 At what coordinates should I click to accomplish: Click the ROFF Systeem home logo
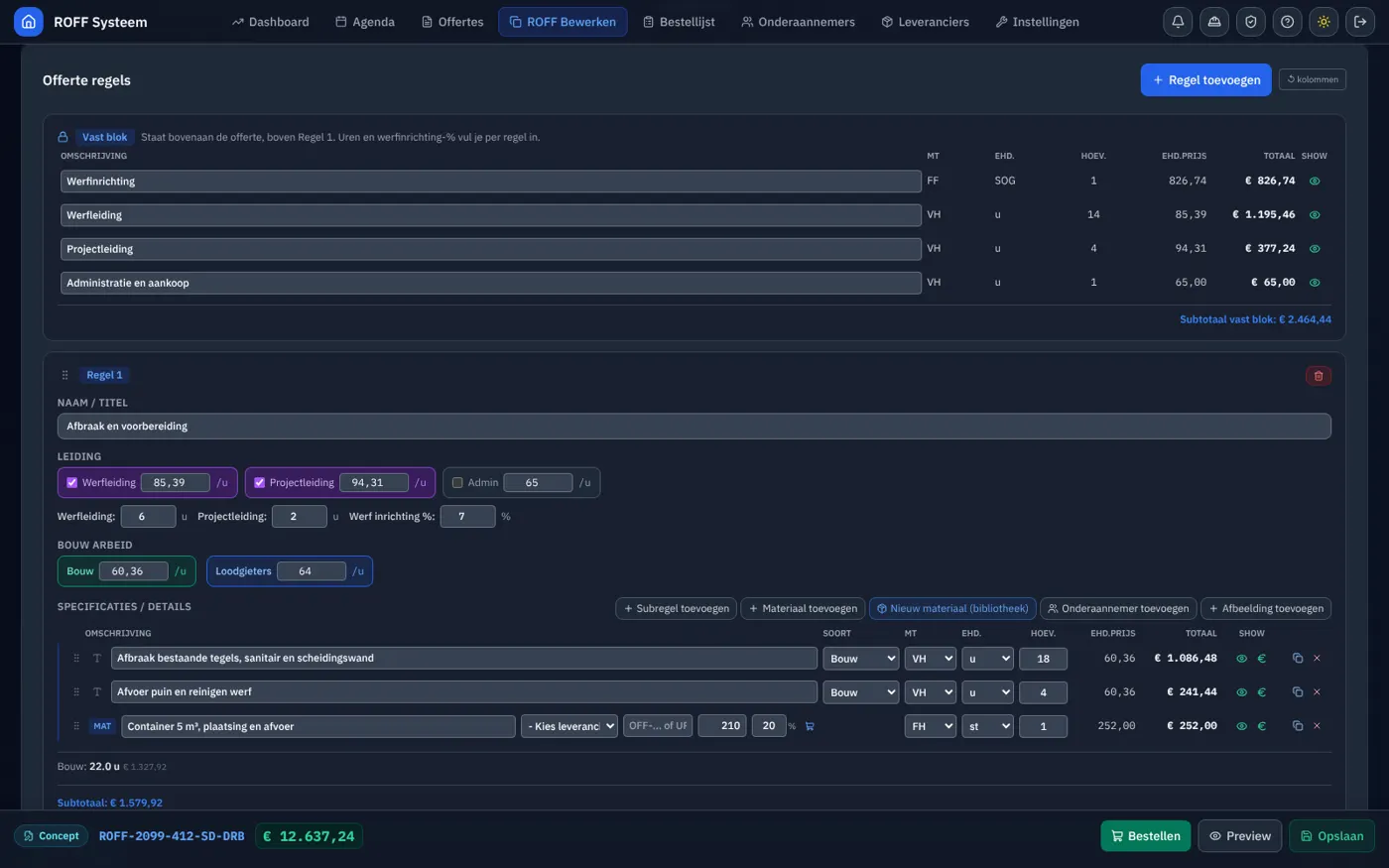(x=29, y=22)
